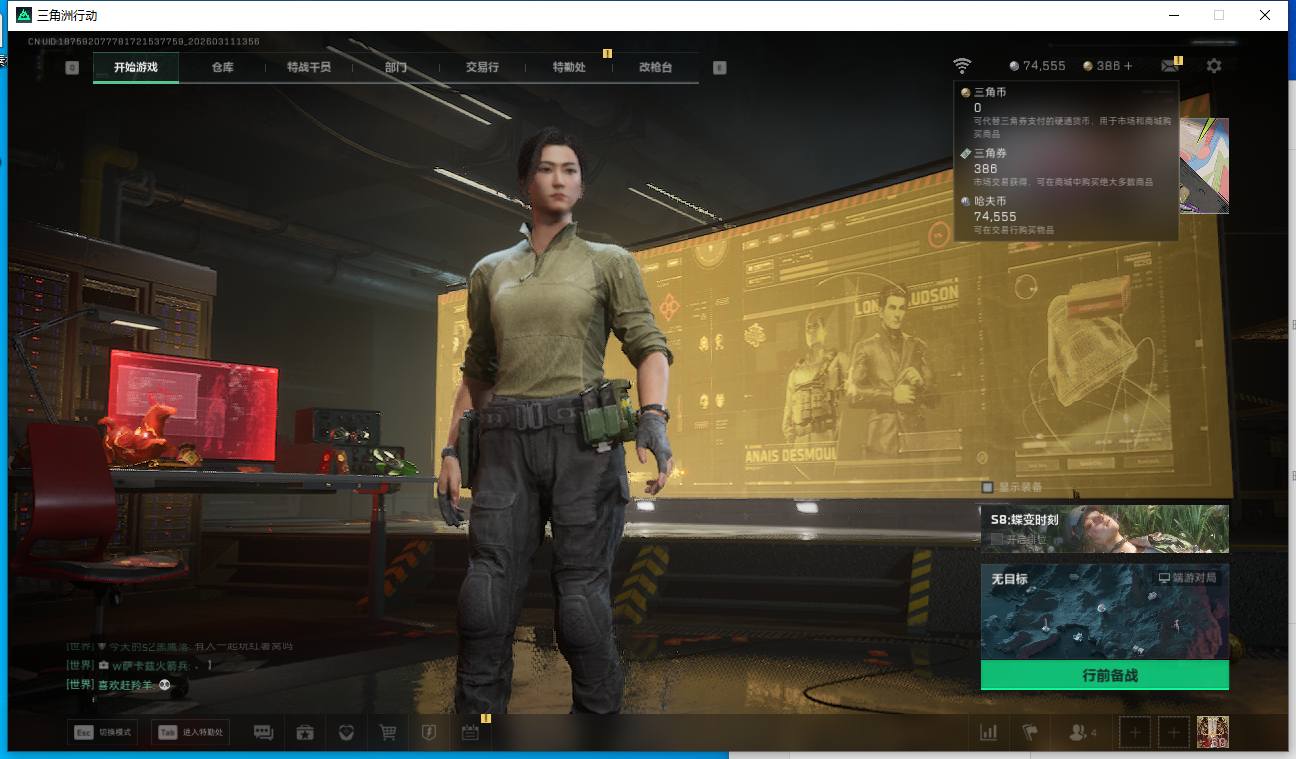Switch to the 仓库 tab
This screenshot has width=1296, height=759.
click(222, 67)
